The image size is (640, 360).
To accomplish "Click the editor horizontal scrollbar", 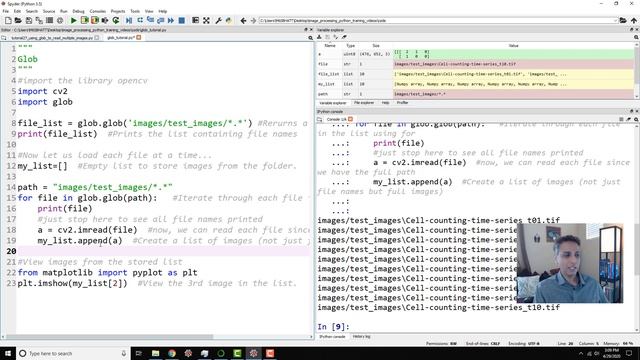I will point(109,337).
